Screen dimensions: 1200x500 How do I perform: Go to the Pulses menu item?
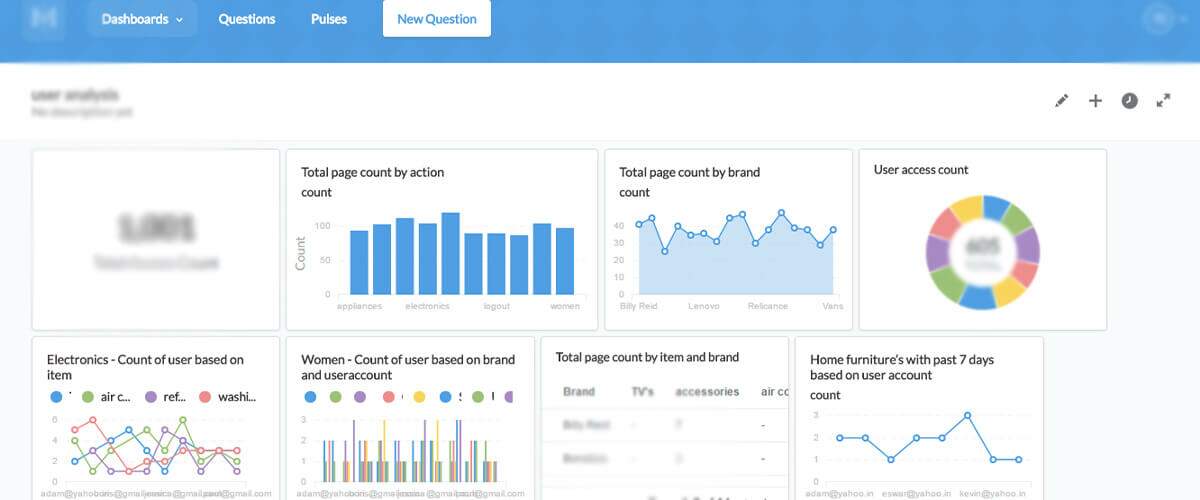(330, 19)
